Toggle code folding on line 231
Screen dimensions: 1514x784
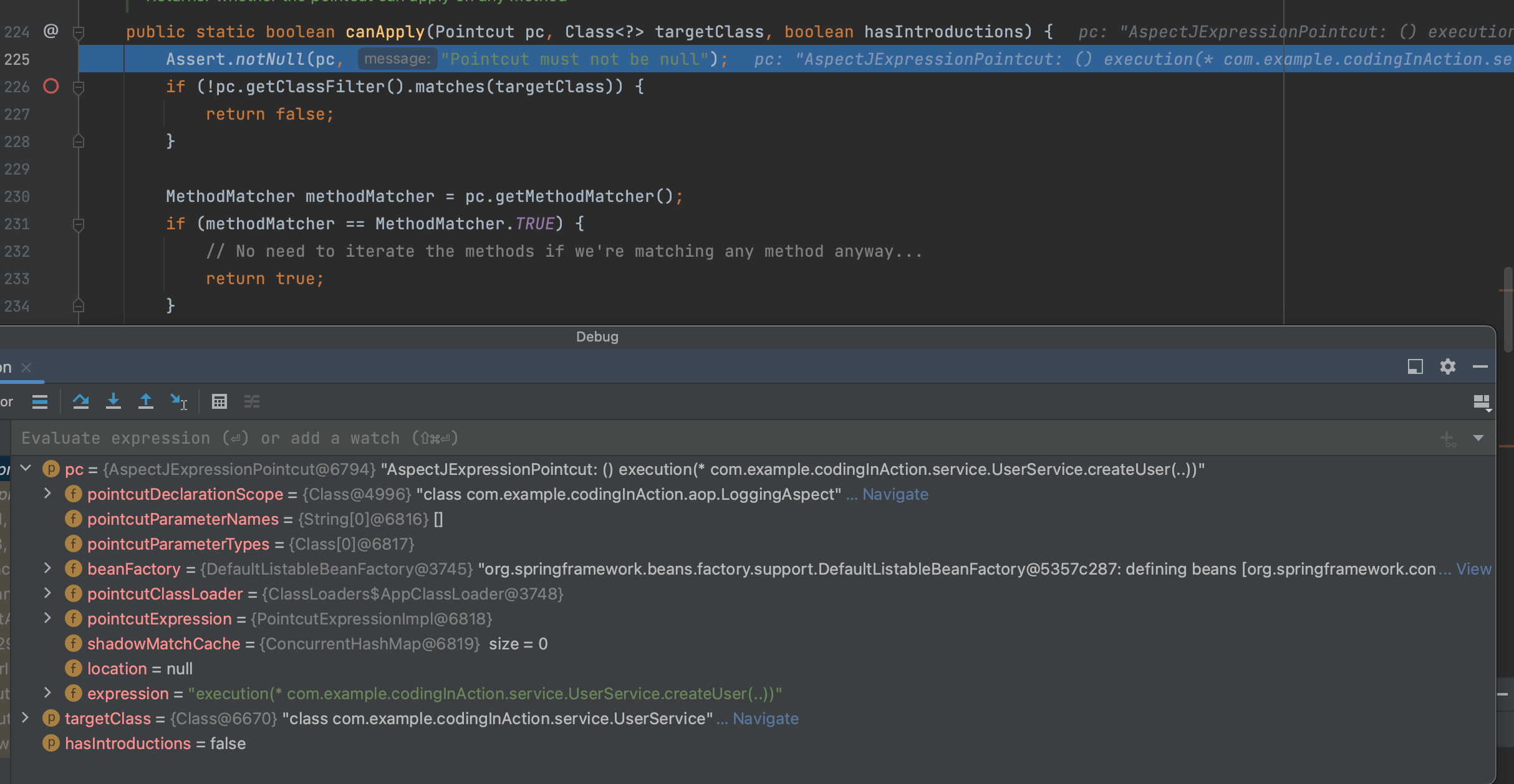[x=79, y=224]
